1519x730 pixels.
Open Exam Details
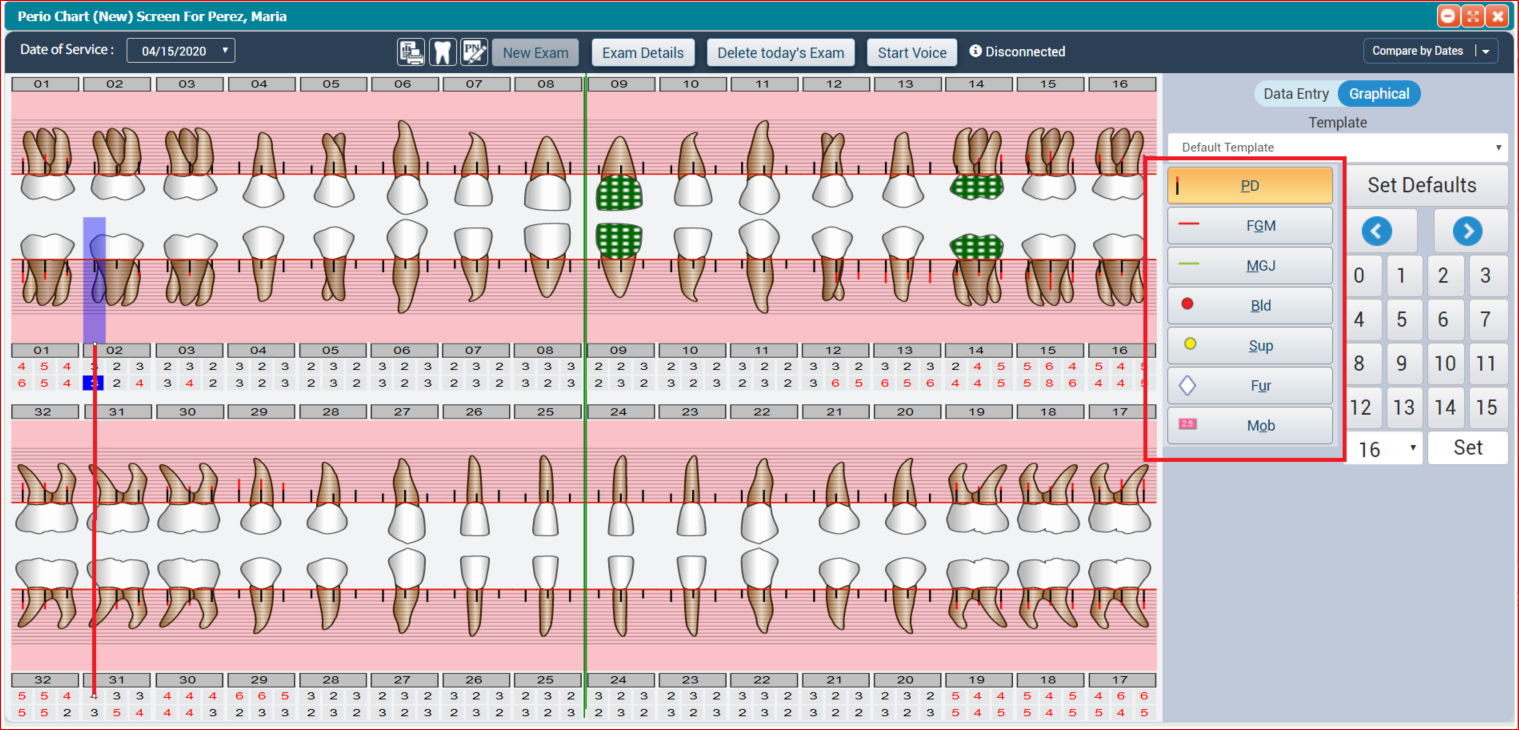pos(643,53)
